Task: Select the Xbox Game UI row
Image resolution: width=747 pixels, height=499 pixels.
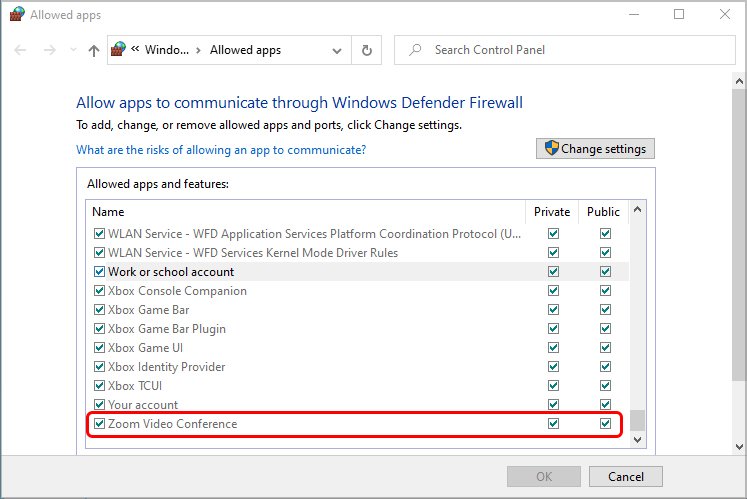Action: click(357, 348)
